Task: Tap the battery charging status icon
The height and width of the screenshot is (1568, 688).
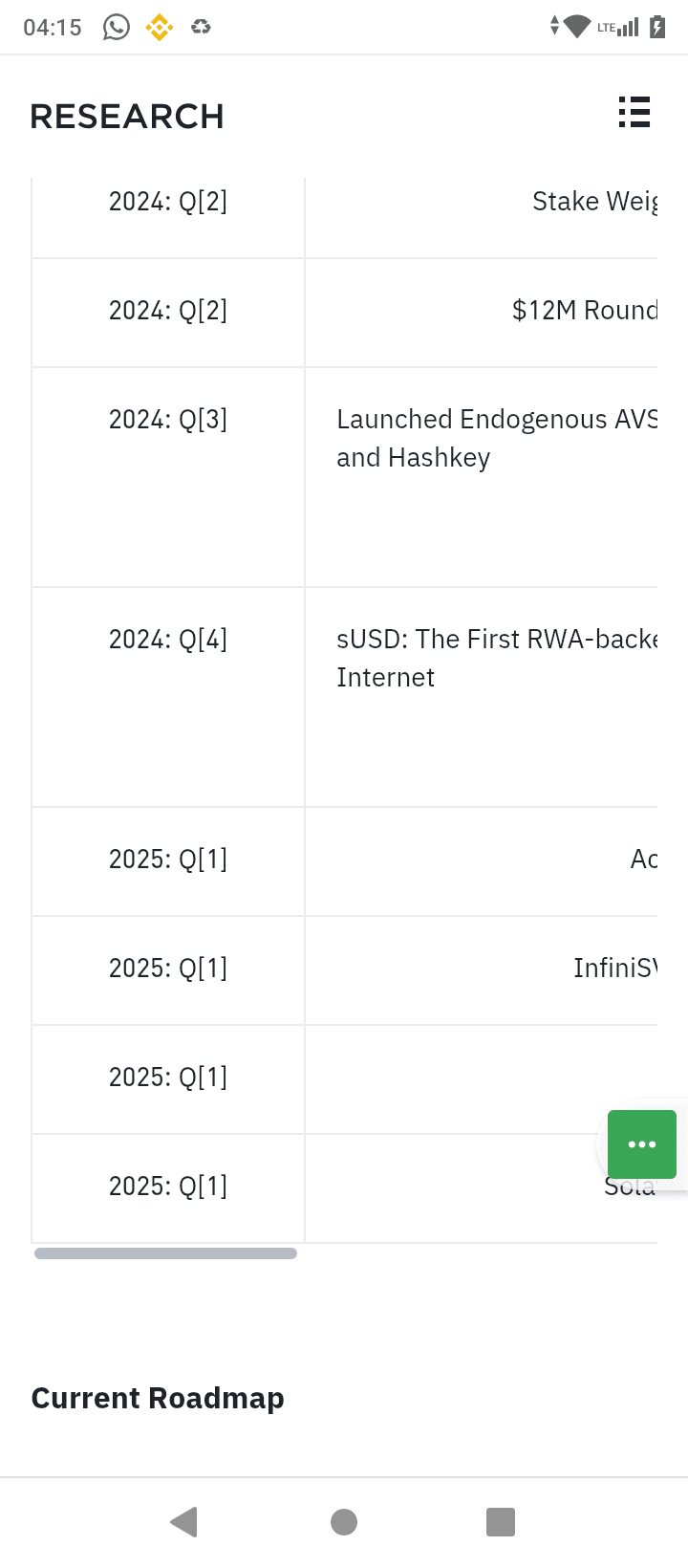Action: pyautogui.click(x=657, y=27)
